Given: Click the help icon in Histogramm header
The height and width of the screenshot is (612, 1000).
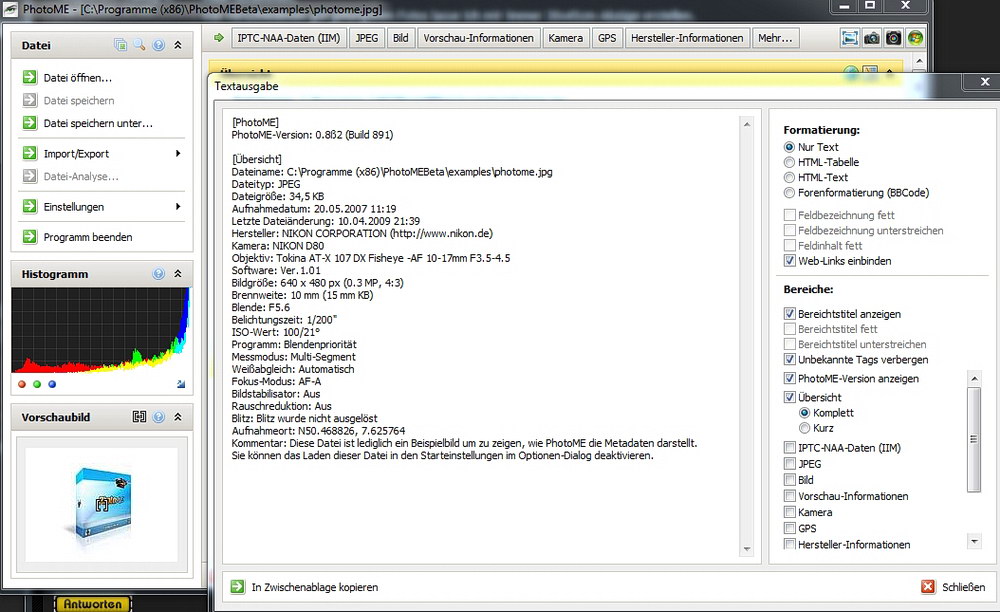Looking at the screenshot, I should click(x=158, y=273).
